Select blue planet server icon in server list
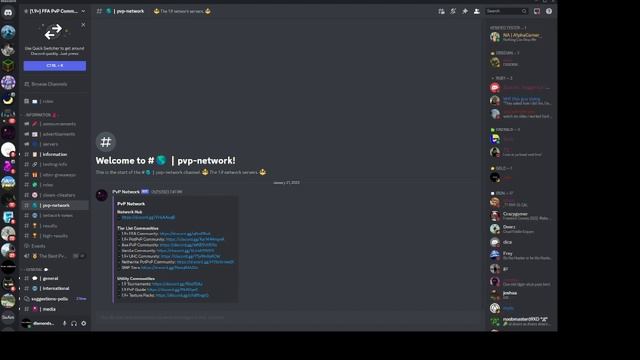640x360 pixels. [8, 32]
